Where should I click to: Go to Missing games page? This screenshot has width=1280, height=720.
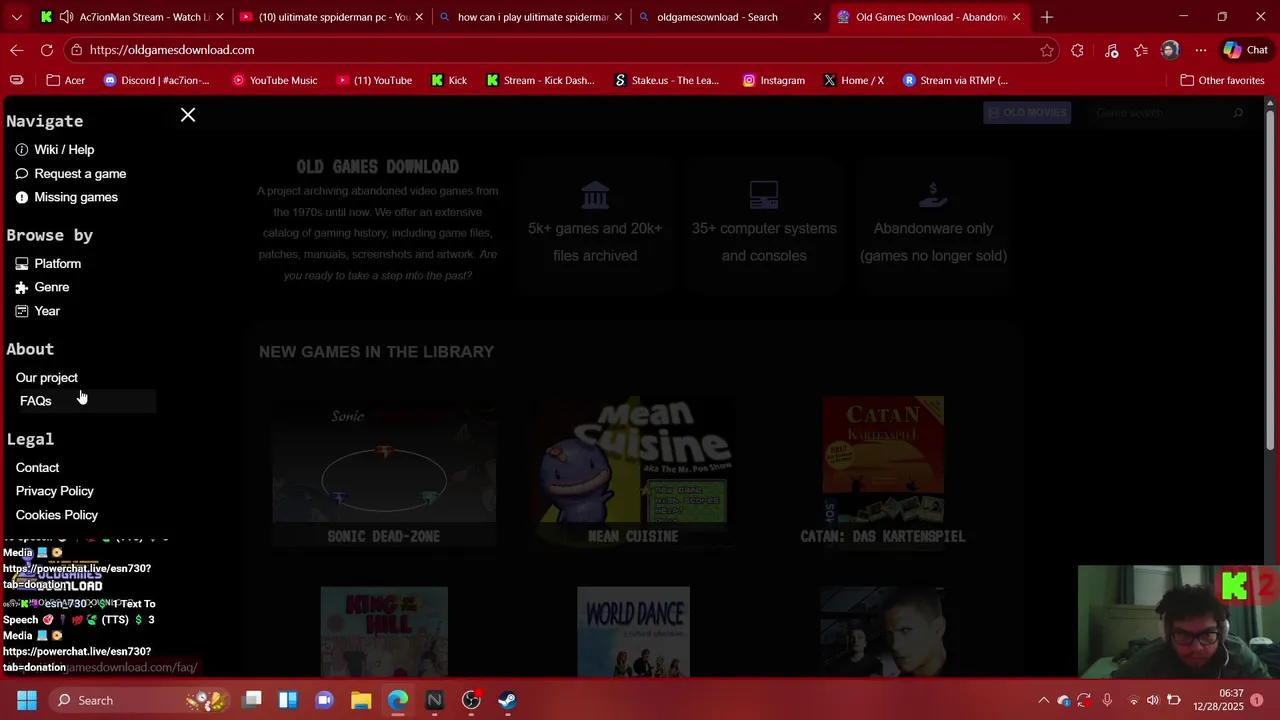[76, 197]
